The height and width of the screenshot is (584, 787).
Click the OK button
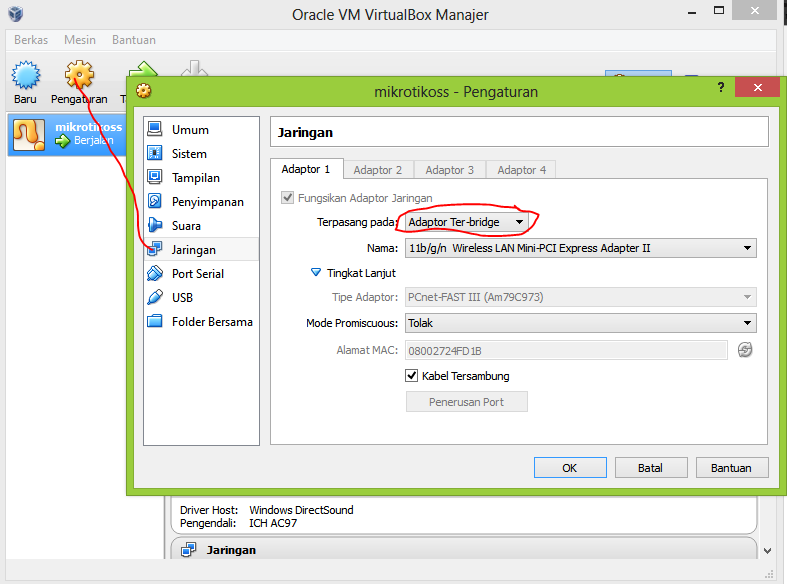pos(570,468)
